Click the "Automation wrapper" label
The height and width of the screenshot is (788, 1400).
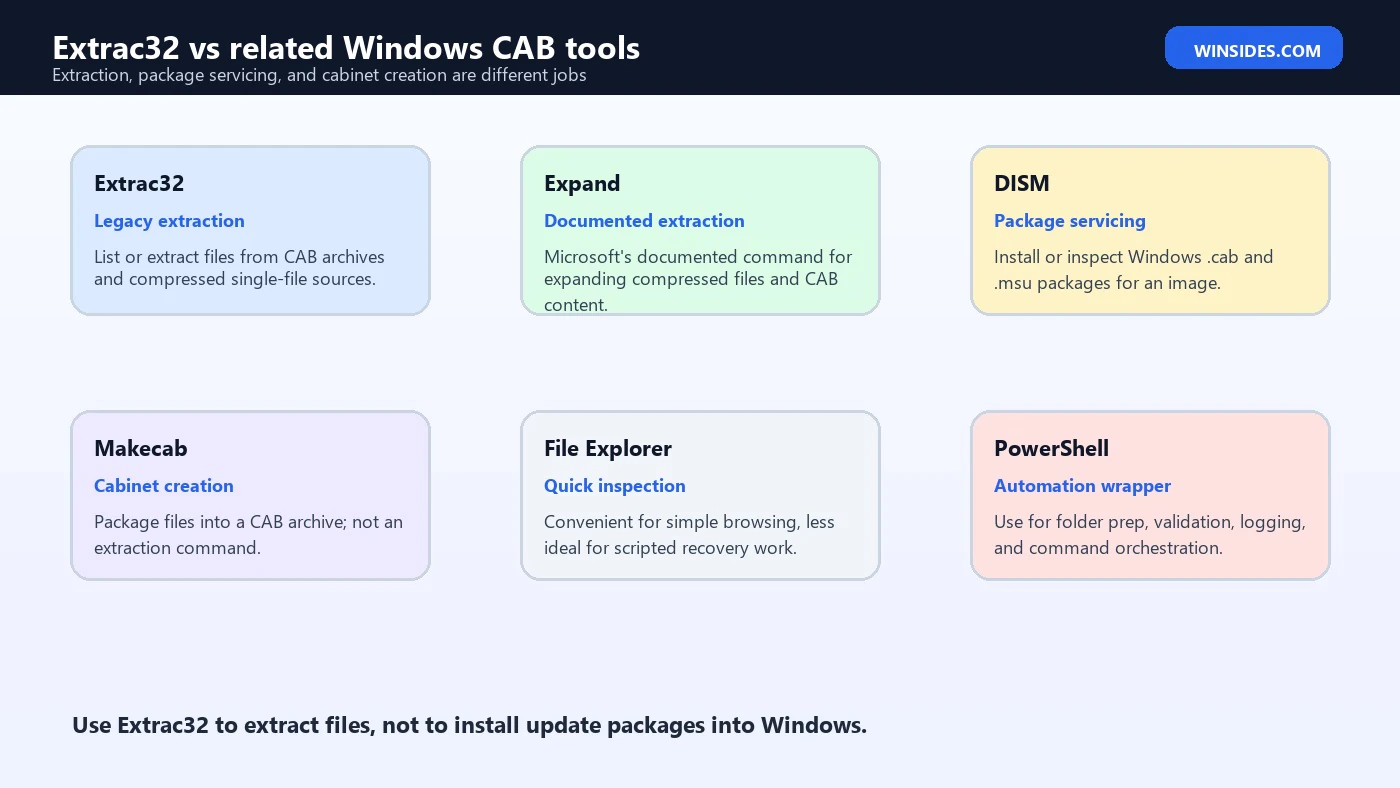tap(1082, 486)
